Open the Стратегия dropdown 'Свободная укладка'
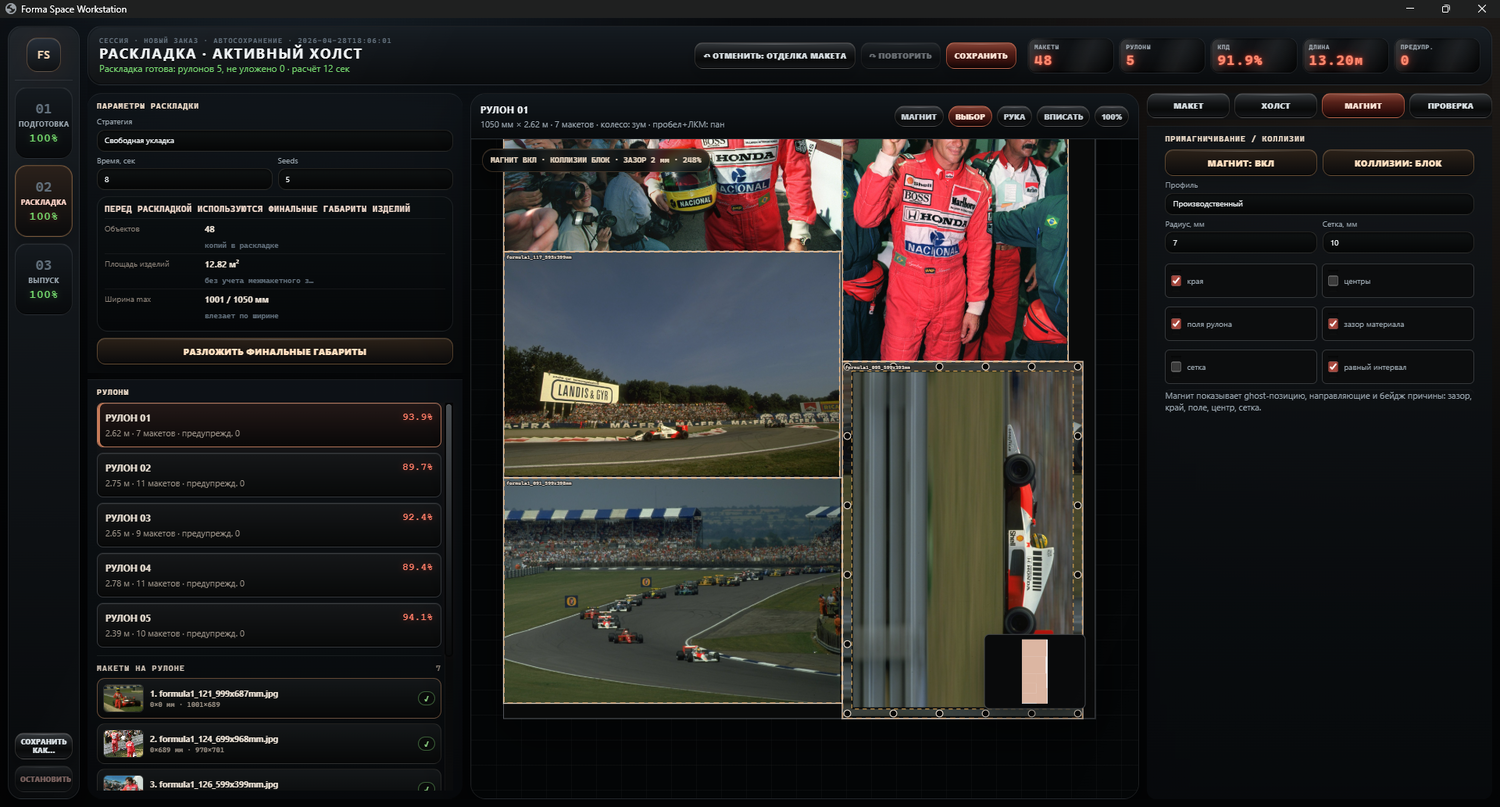Viewport: 1500px width, 807px height. 274,141
